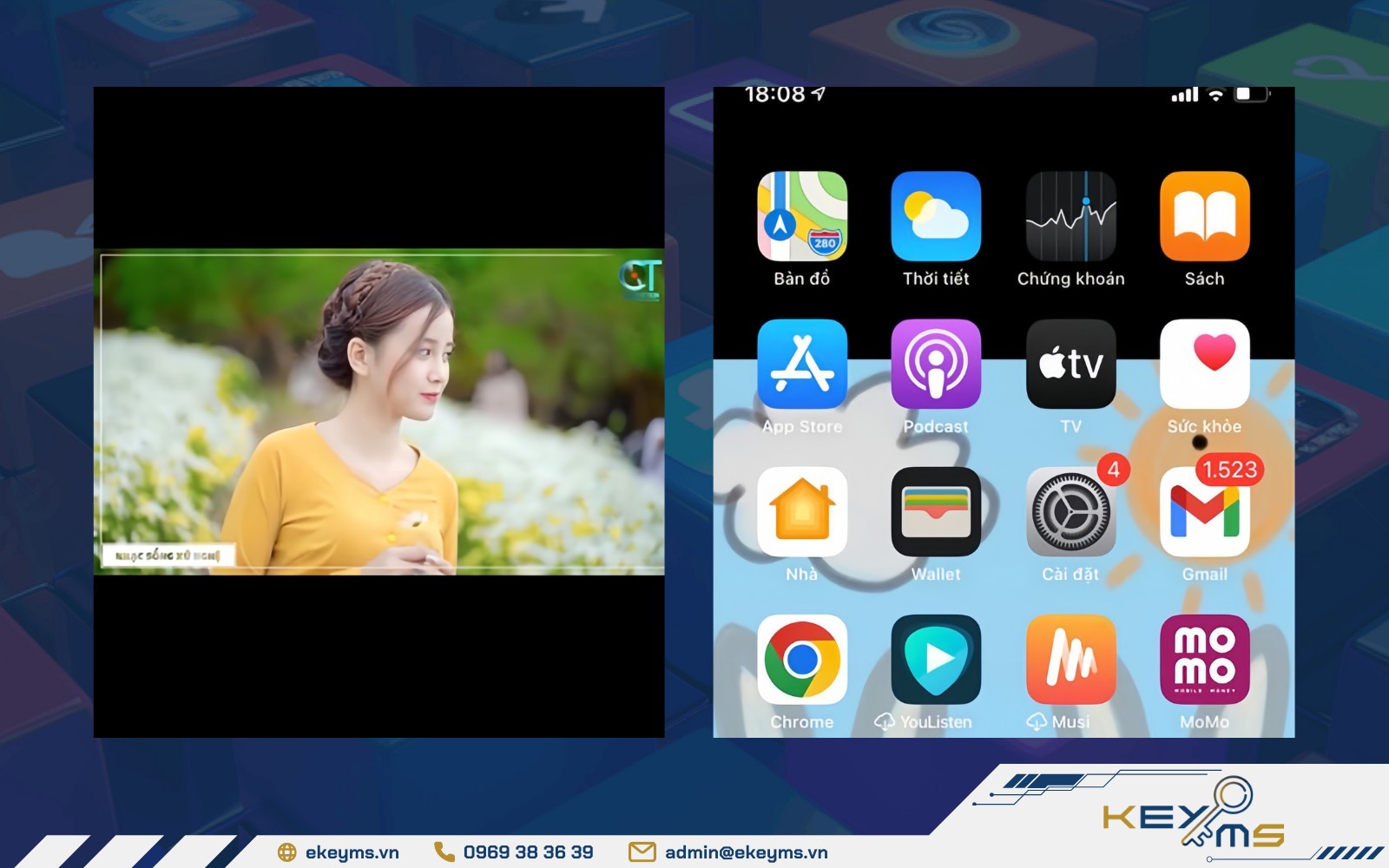Click the phone handset icon
Screen dimensions: 1389x868
pos(444,852)
